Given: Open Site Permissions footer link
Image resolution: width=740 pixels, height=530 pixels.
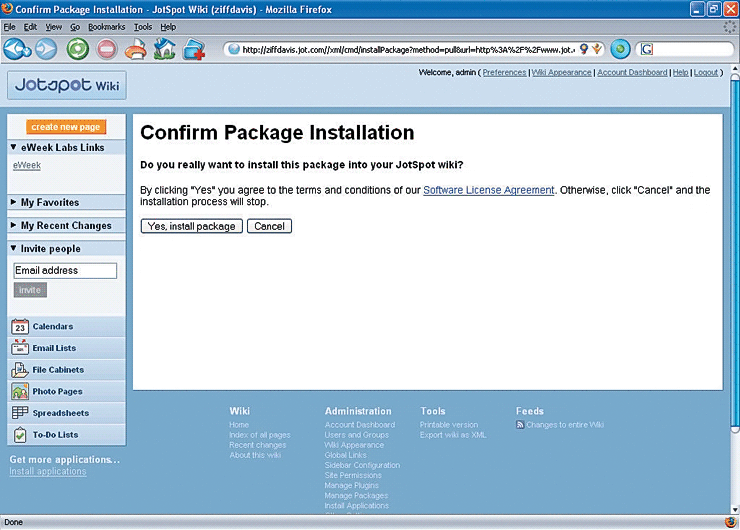Looking at the screenshot, I should click(353, 475).
